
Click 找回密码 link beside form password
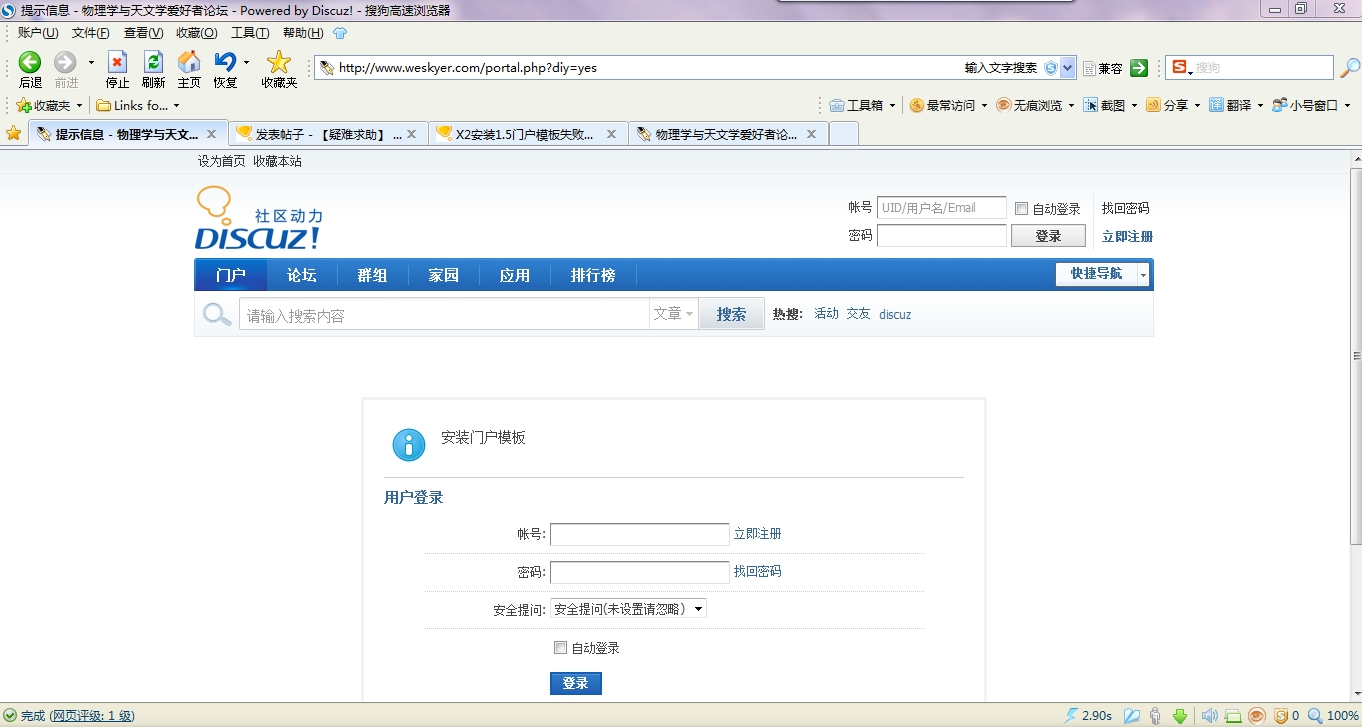click(758, 572)
